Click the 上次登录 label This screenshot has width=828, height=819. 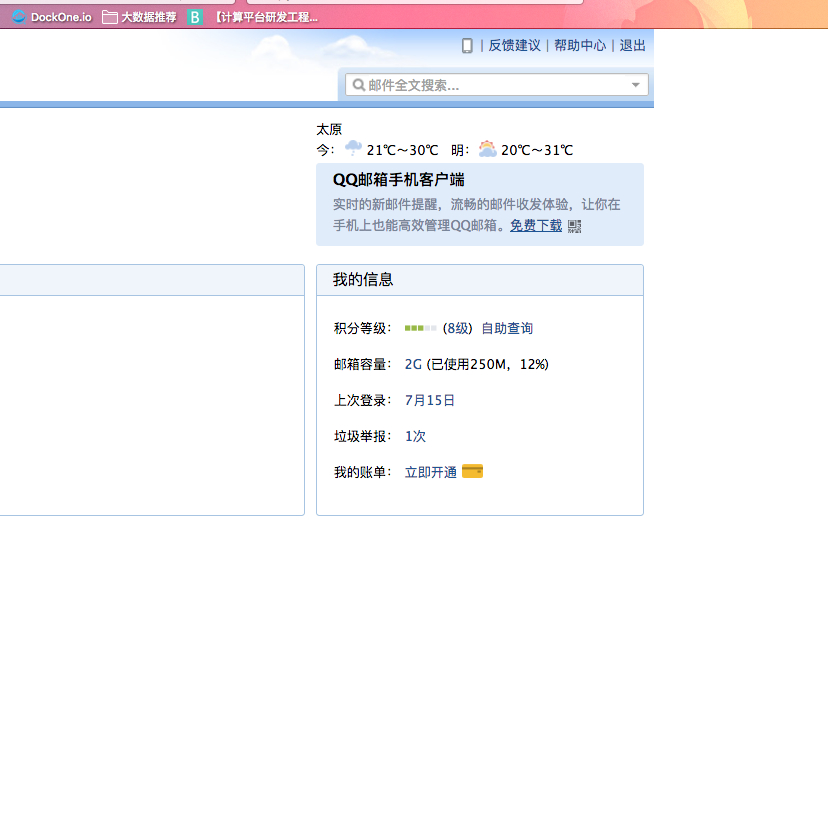[x=362, y=400]
